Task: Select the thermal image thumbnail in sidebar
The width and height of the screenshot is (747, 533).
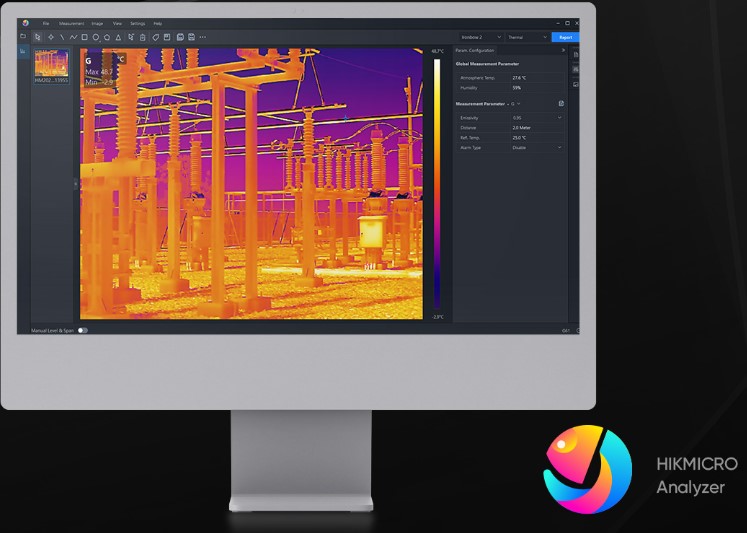Action: [x=52, y=63]
